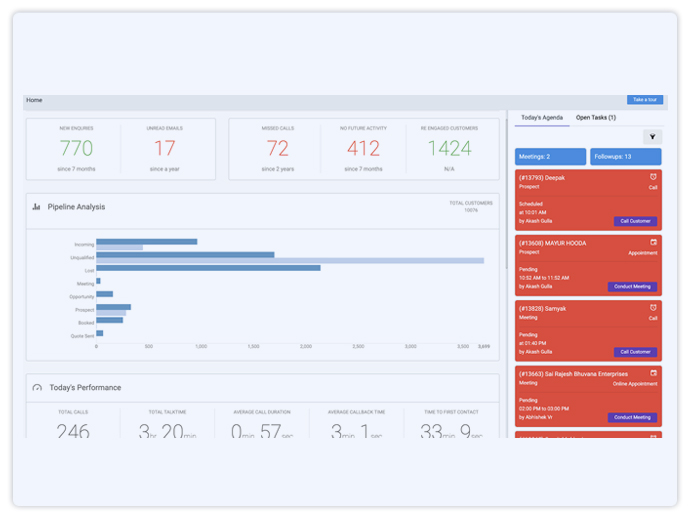
Task: Click the Today's Performance gauge icon
Action: click(x=37, y=387)
